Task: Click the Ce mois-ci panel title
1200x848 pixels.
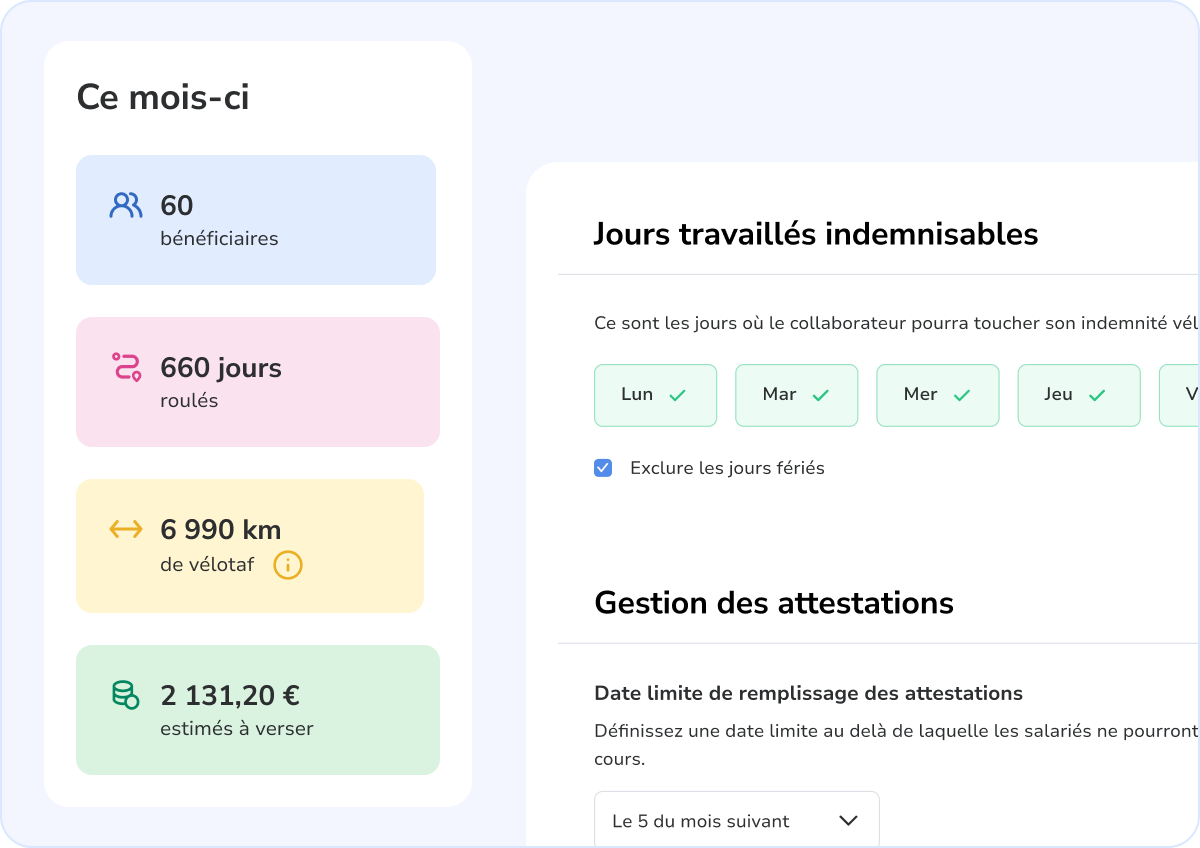Action: [x=163, y=97]
